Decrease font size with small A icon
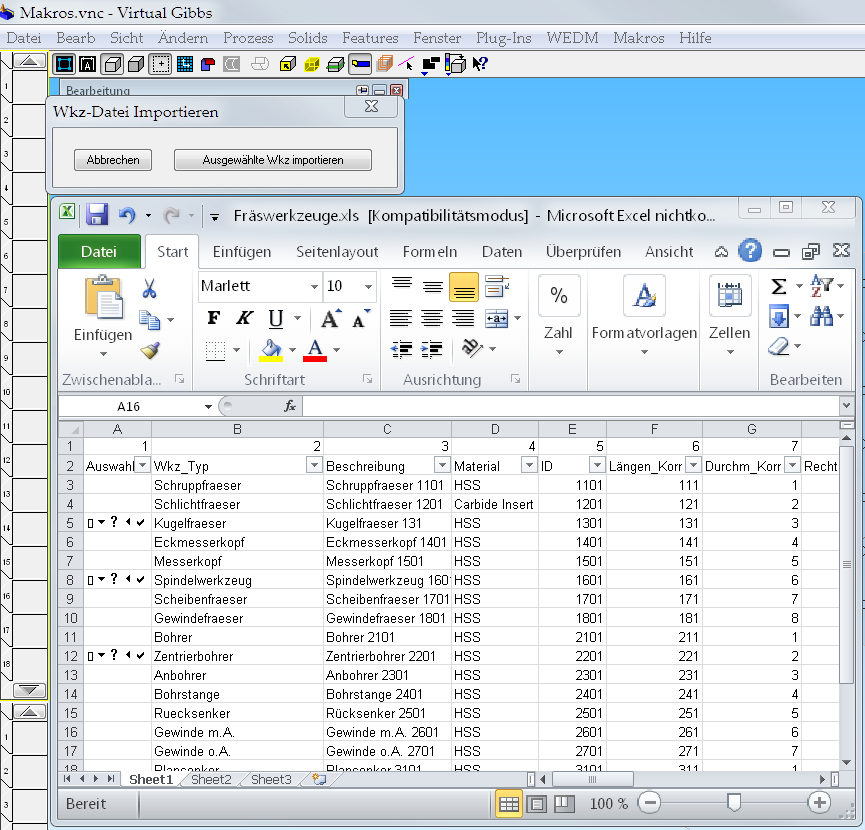This screenshot has height=830, width=865. tap(361, 318)
